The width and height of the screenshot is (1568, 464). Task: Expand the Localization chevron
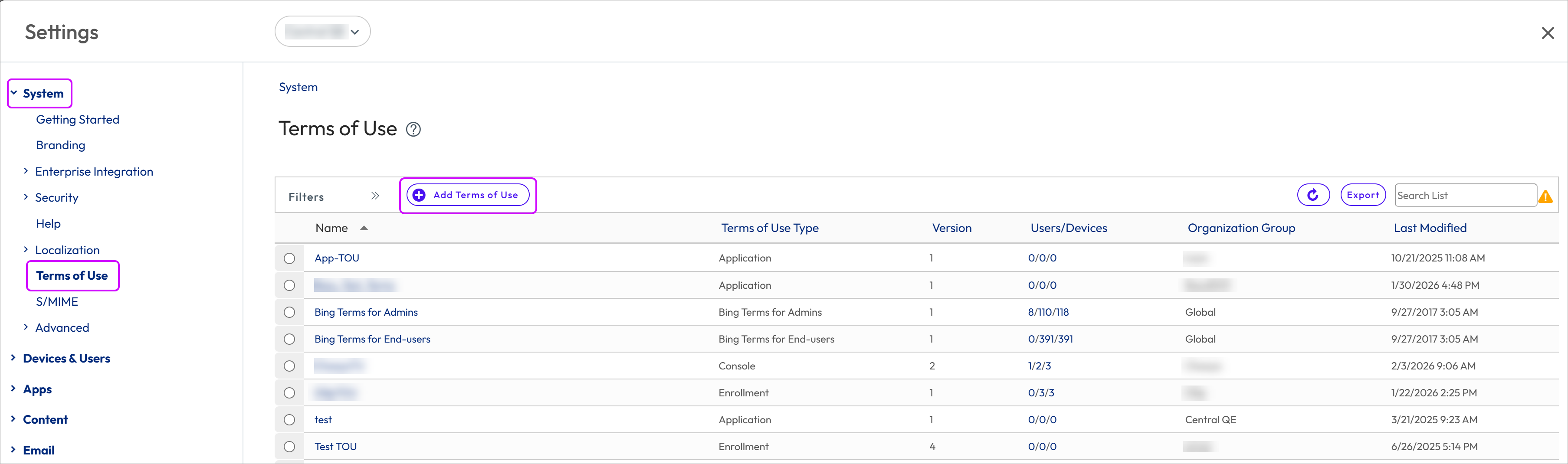[26, 249]
